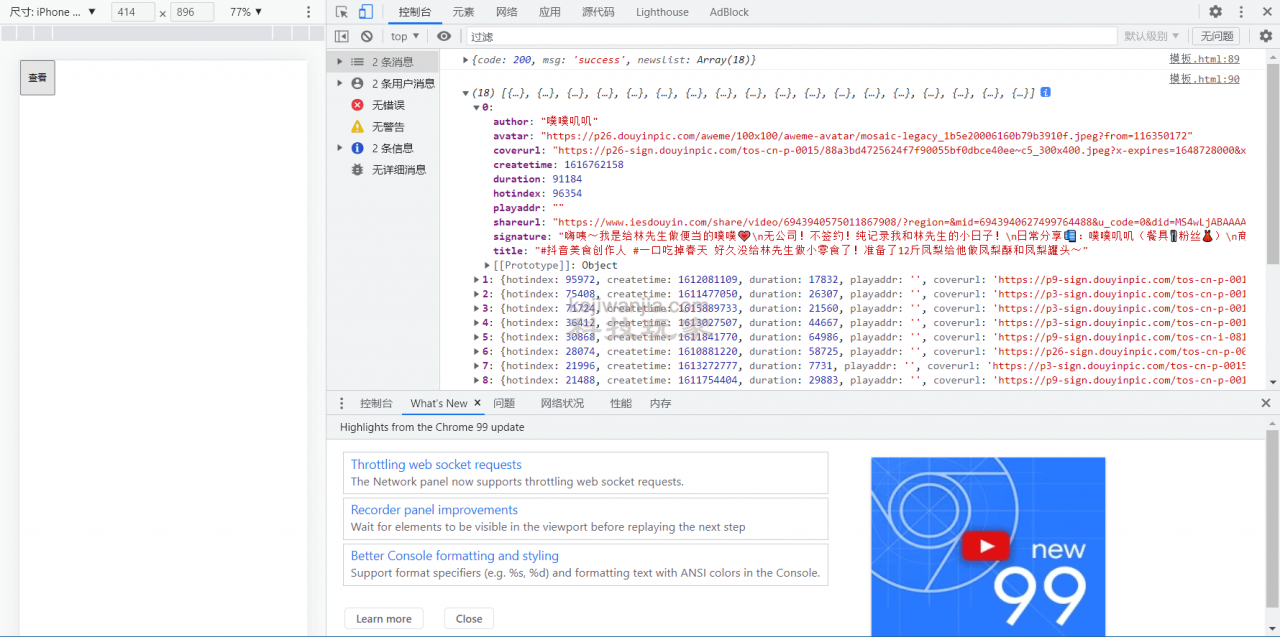Open the top context selector dropdown
This screenshot has height=637, width=1280.
point(405,36)
